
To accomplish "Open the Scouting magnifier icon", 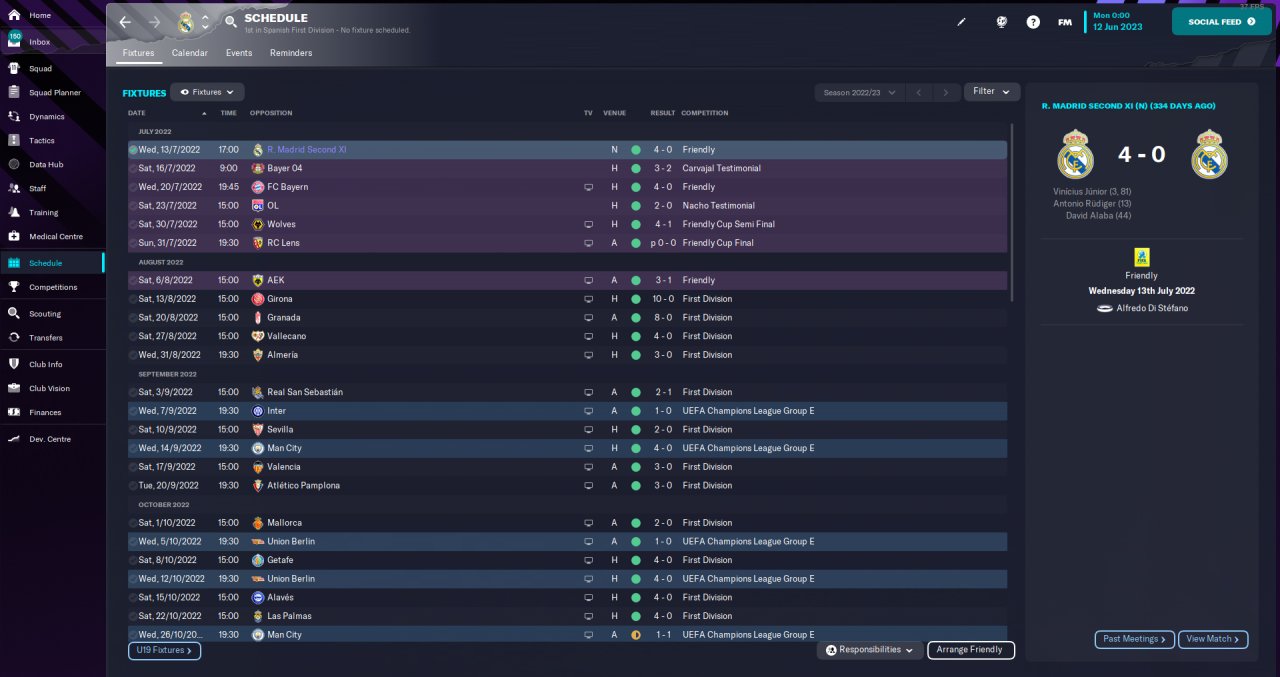I will [14, 314].
